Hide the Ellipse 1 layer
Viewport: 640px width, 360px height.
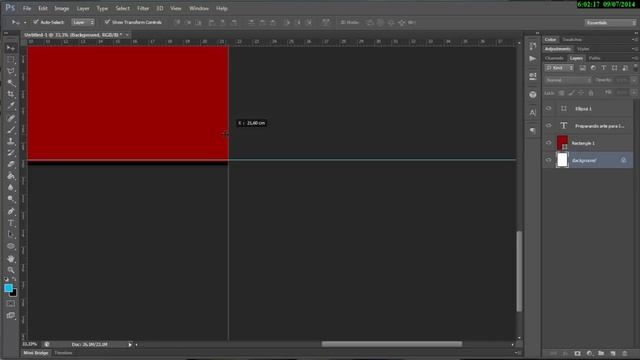tap(549, 109)
